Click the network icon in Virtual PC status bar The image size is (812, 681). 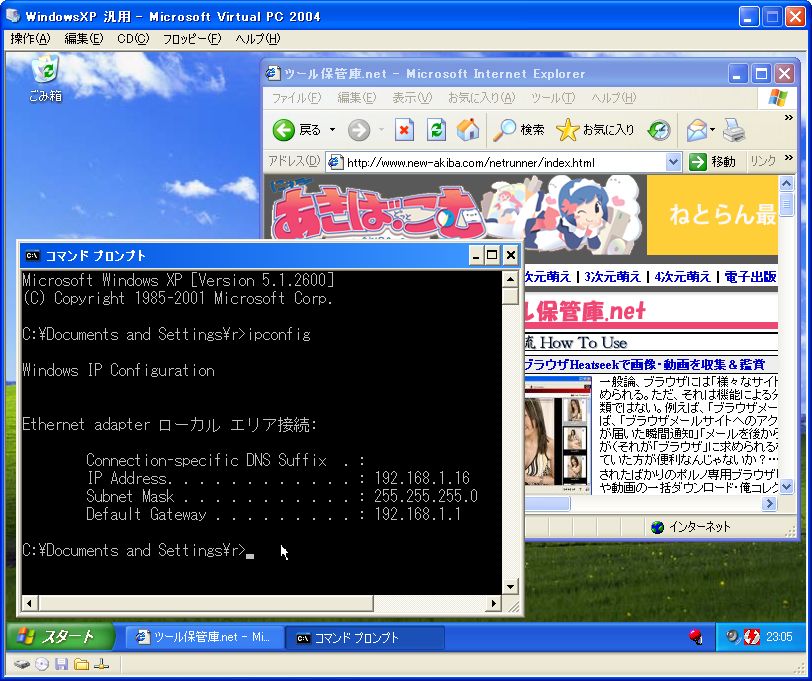[101, 664]
